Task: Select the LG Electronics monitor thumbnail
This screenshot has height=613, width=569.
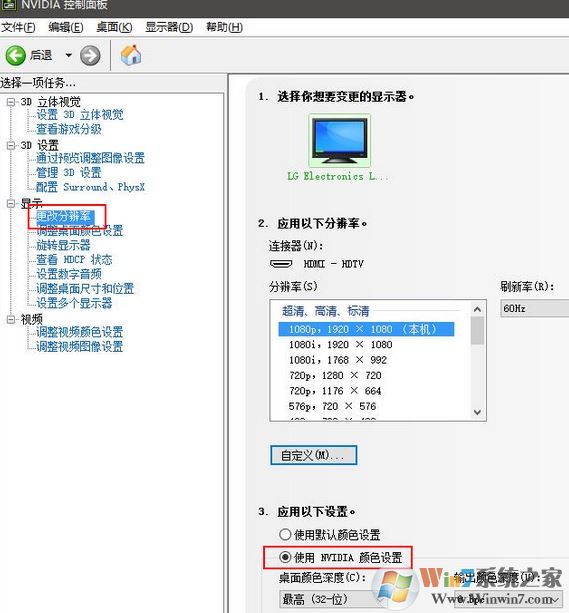Action: point(339,141)
